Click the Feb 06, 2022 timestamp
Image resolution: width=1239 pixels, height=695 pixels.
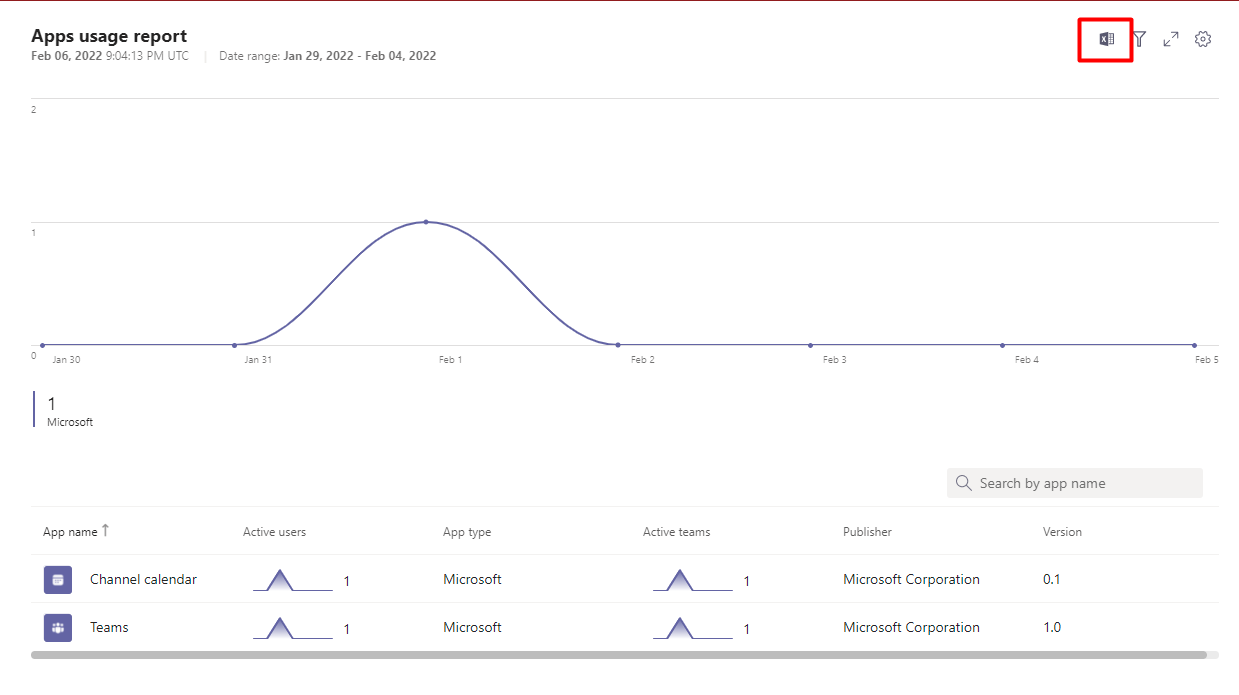tap(110, 56)
